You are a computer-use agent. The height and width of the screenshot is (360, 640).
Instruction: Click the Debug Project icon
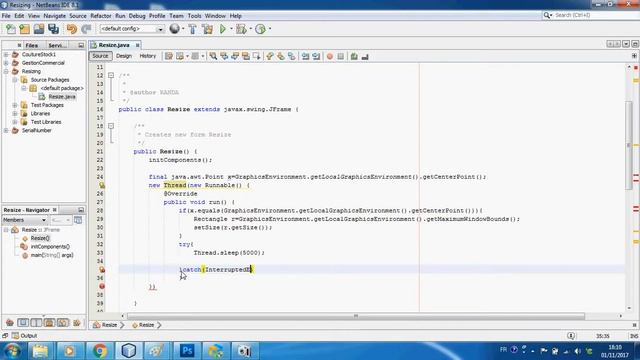(241, 29)
